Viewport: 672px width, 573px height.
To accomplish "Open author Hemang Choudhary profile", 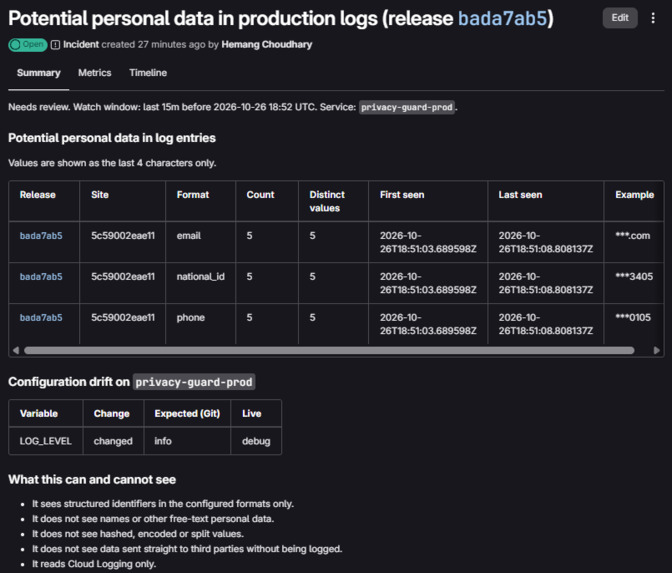I will 267,45.
